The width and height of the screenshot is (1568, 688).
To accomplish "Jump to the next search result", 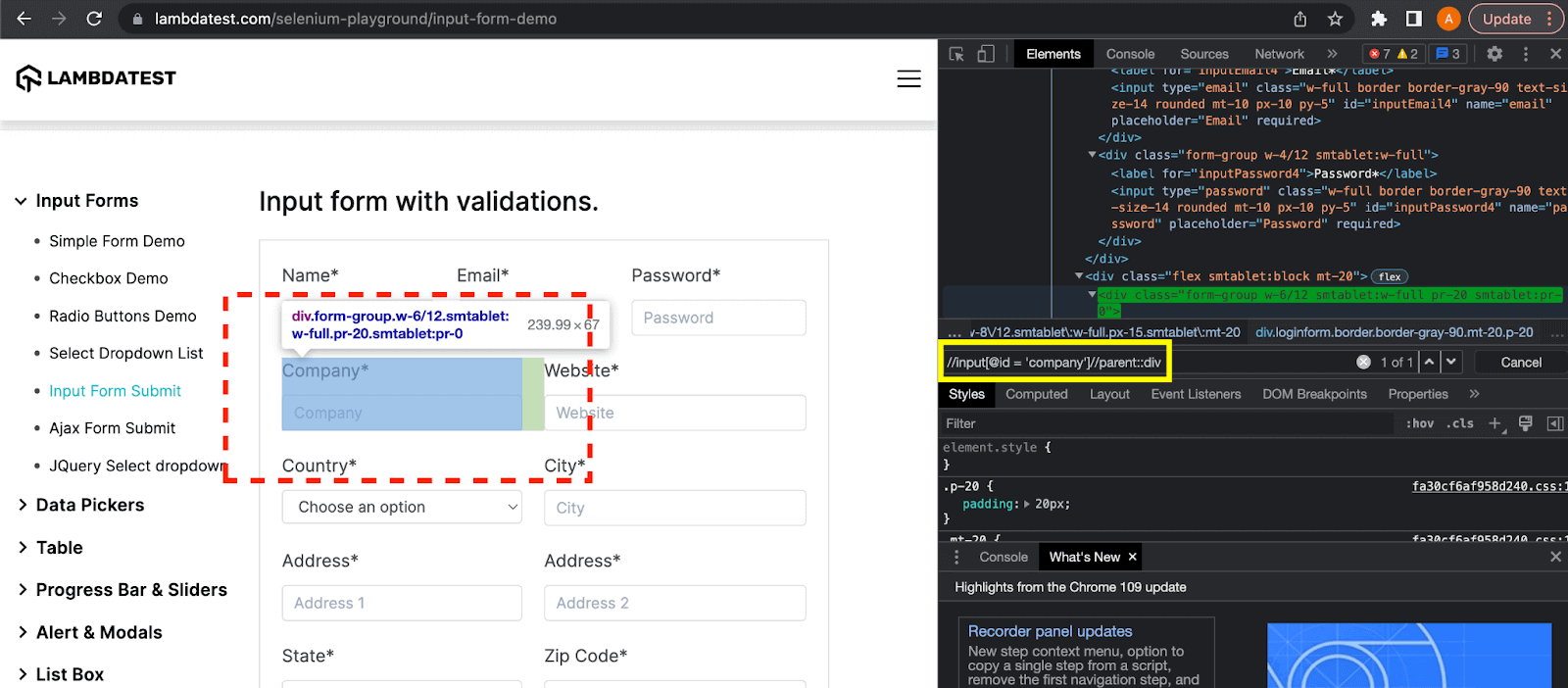I will [1451, 363].
